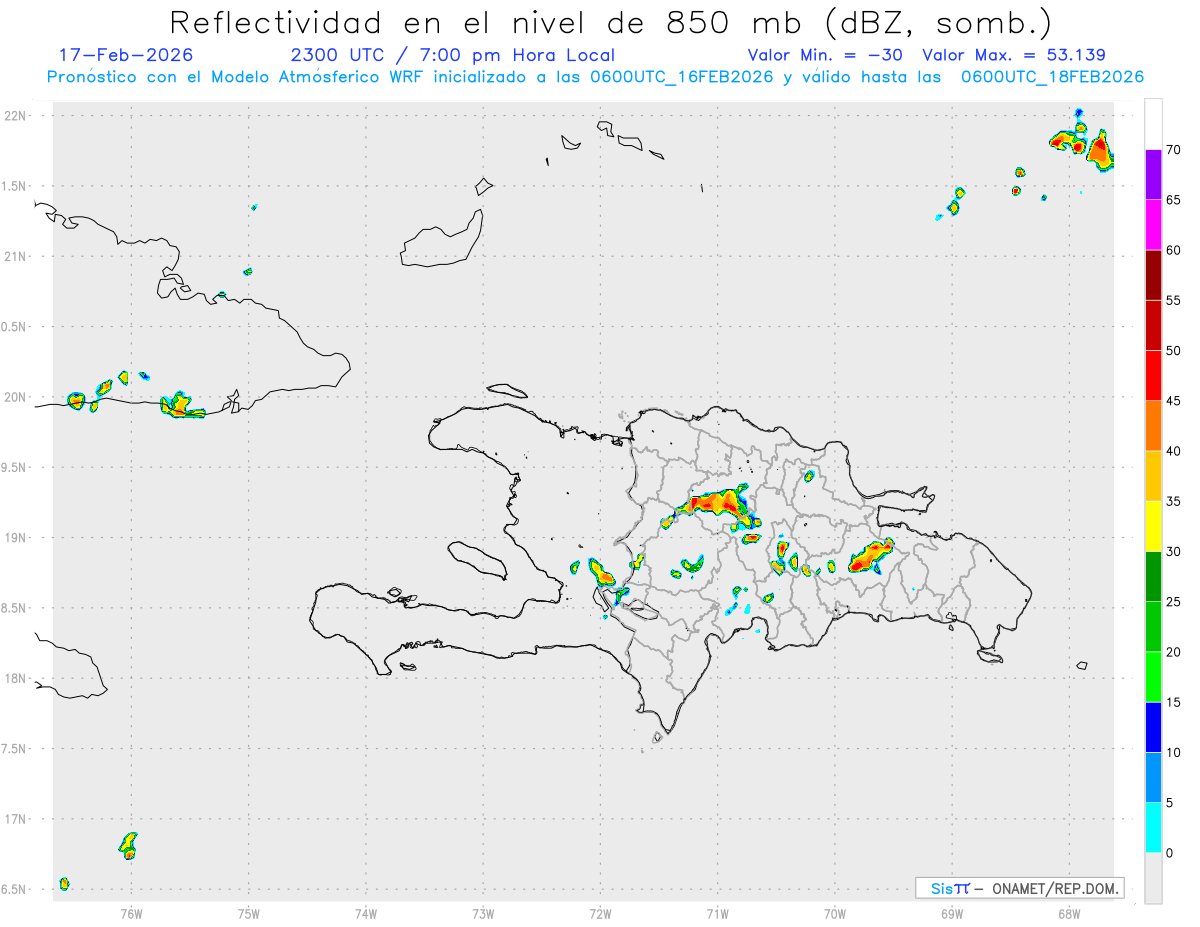Click the dark maroon 55–60 dBZ band
The width and height of the screenshot is (1200, 927).
click(x=1153, y=275)
